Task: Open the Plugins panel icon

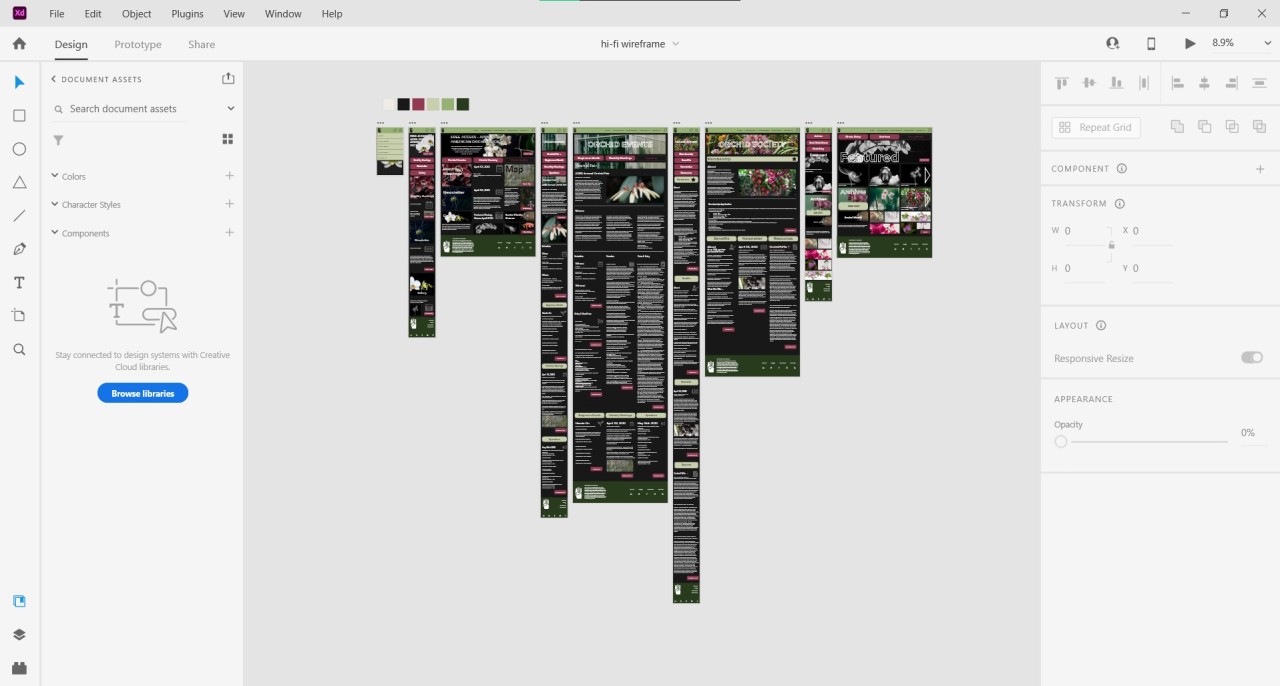Action: pos(19,668)
